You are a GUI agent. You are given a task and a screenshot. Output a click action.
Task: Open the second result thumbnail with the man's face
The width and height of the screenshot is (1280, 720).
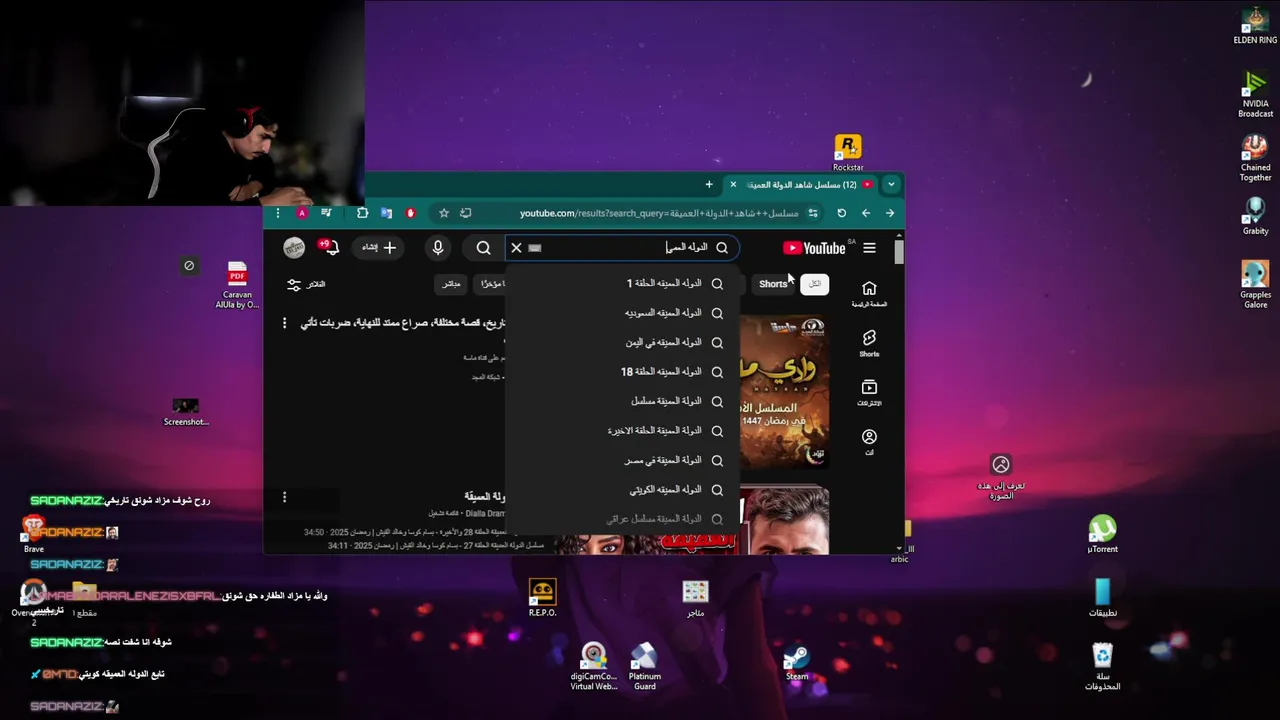pos(784,520)
